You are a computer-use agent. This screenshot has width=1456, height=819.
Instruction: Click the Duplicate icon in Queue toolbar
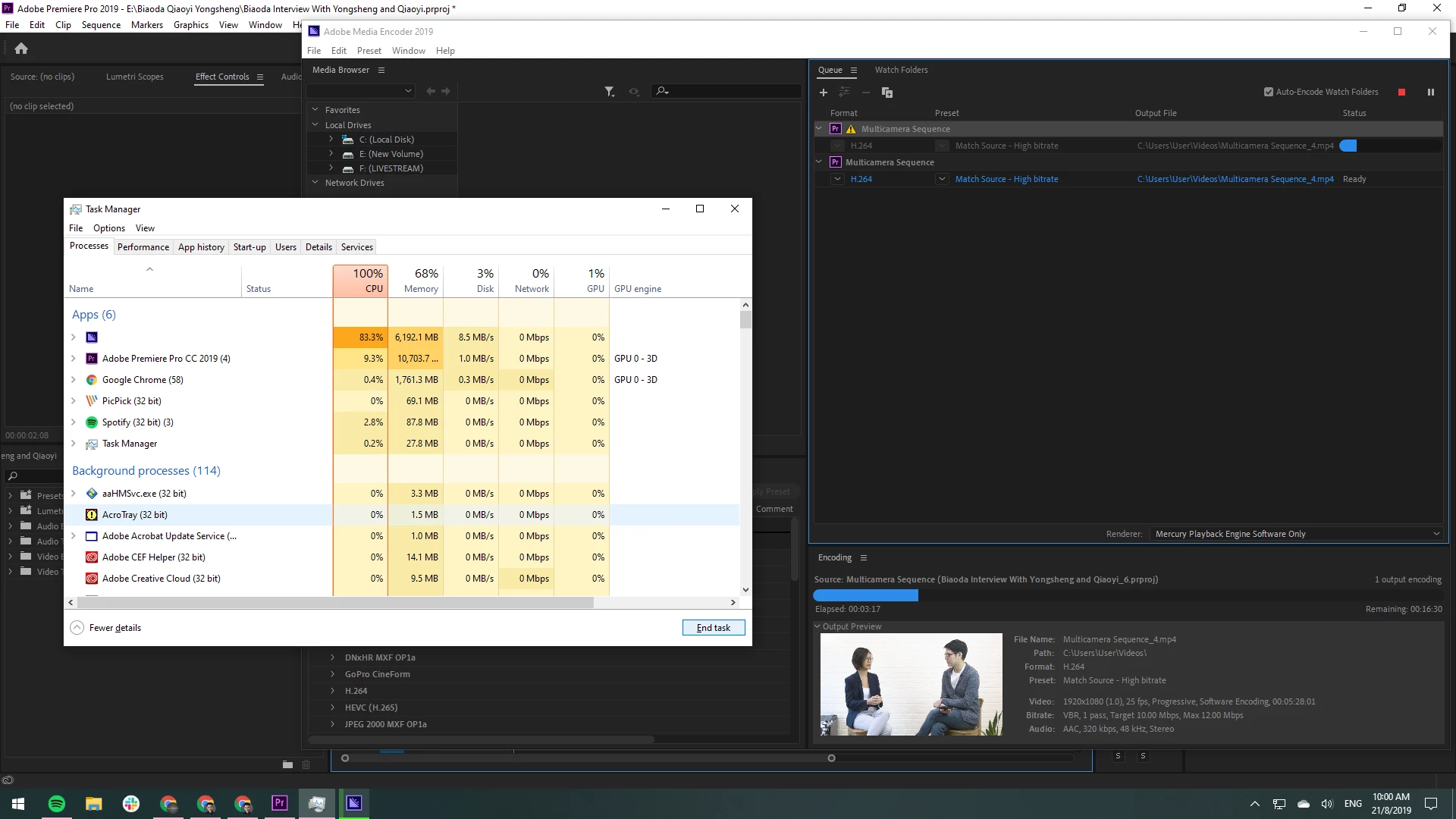point(886,93)
